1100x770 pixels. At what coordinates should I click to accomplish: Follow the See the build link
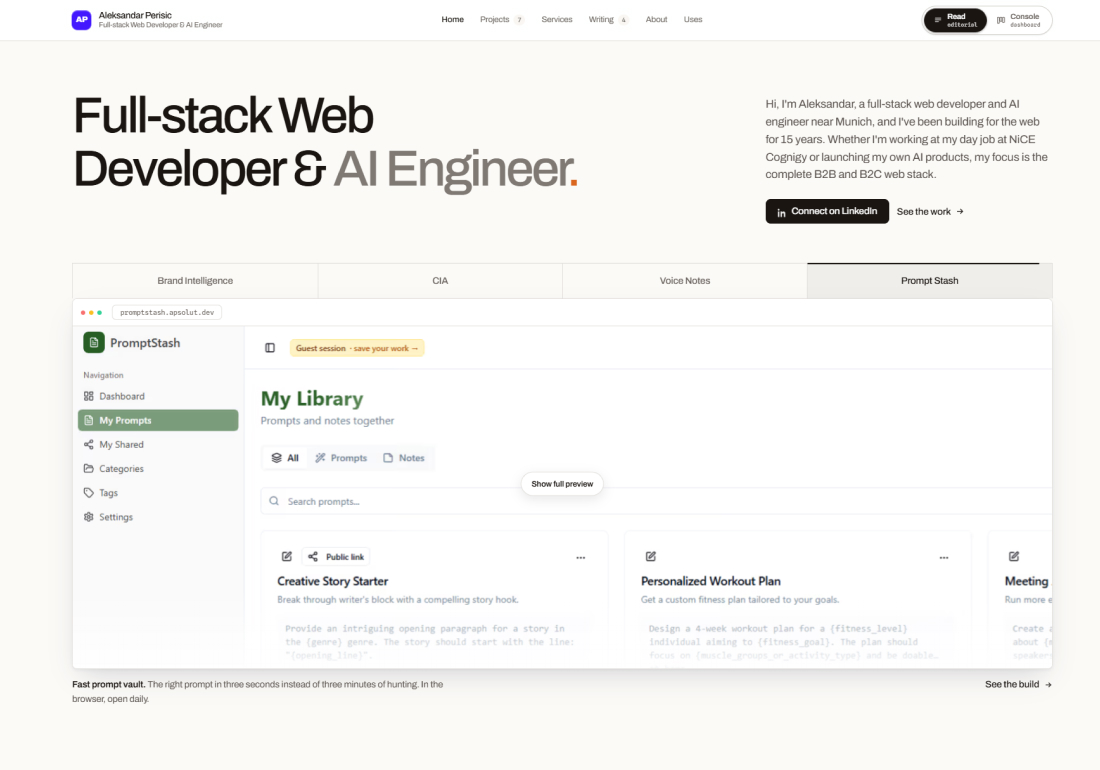(1018, 684)
